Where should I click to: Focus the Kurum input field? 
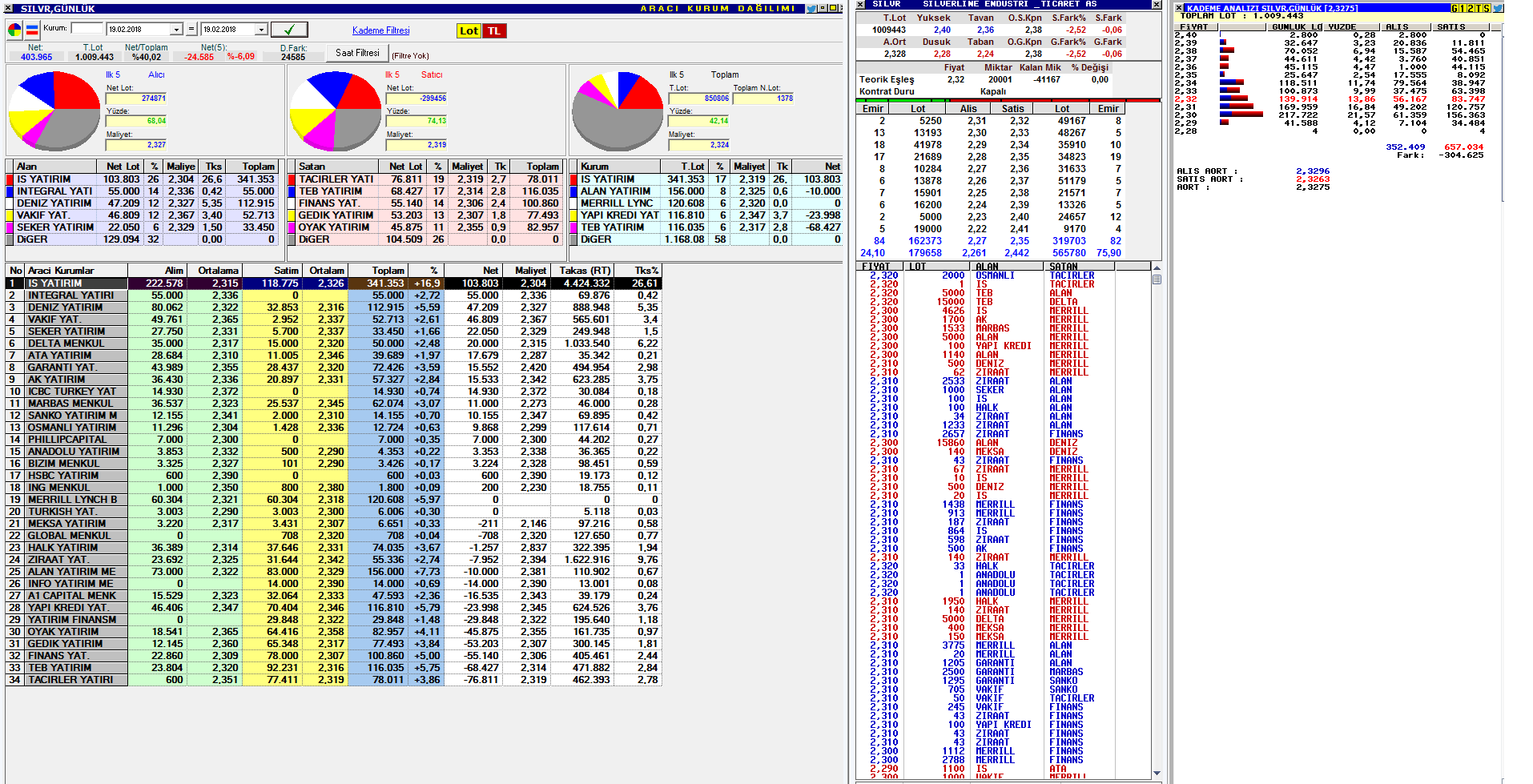(x=87, y=28)
